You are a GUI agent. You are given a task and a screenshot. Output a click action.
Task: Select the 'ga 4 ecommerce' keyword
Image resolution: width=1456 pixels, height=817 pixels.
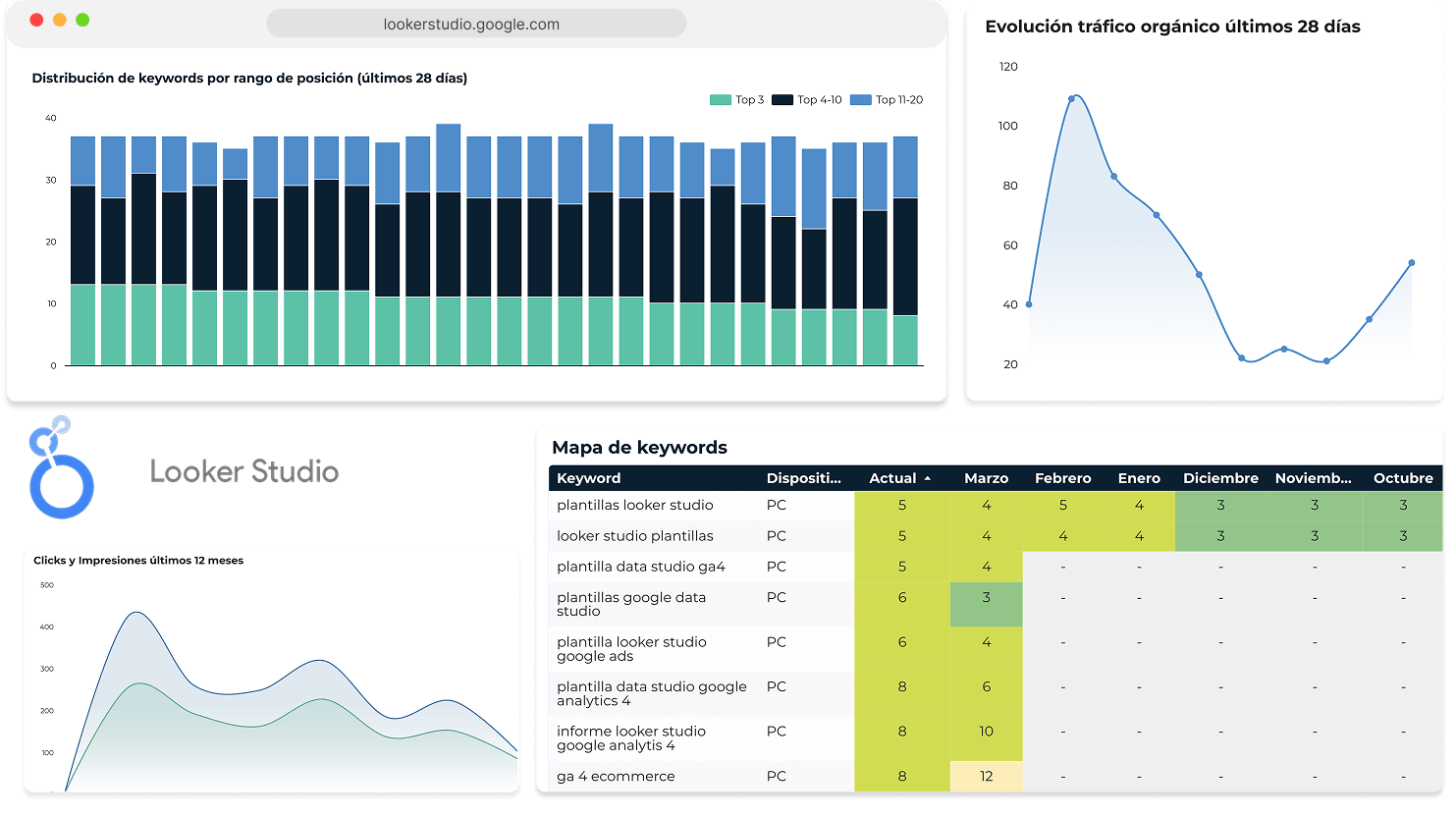point(616,776)
